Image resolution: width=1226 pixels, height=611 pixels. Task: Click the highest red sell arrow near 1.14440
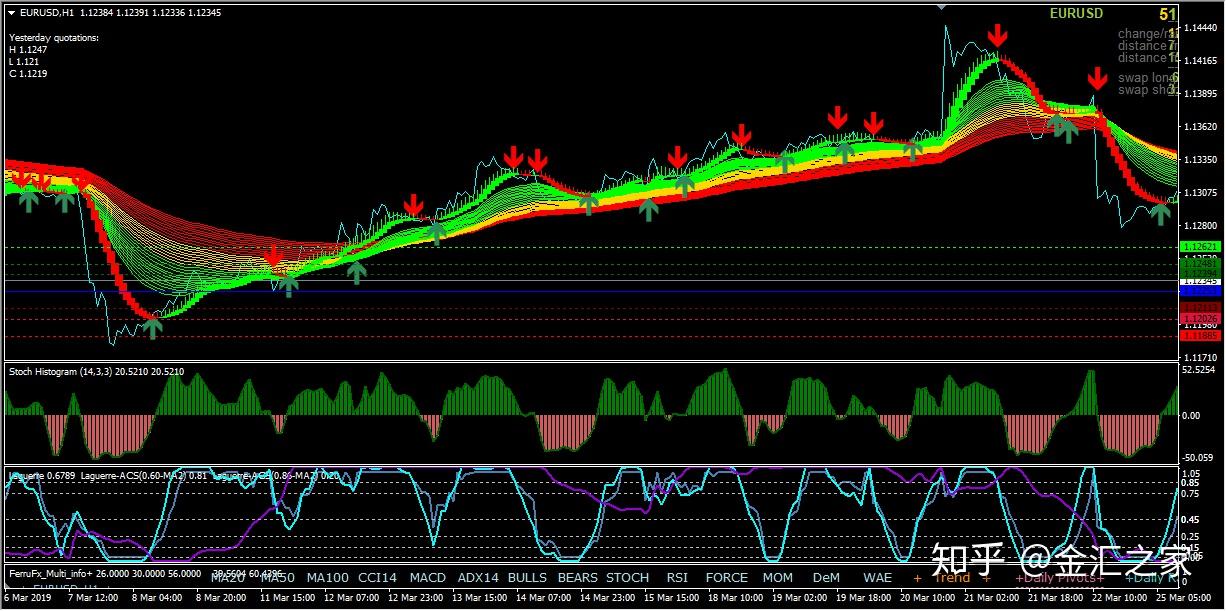[997, 37]
